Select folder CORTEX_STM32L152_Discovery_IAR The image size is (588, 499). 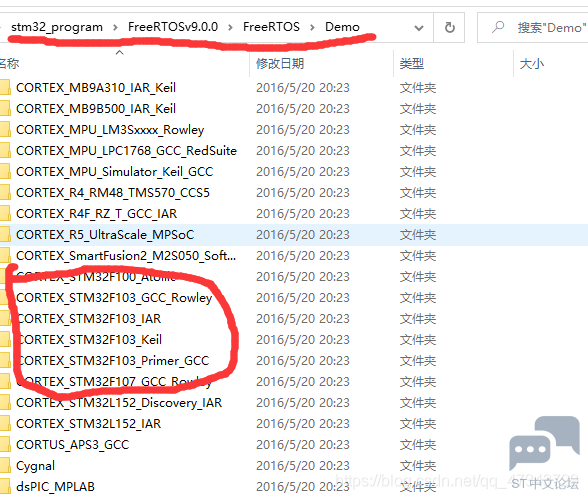point(119,403)
